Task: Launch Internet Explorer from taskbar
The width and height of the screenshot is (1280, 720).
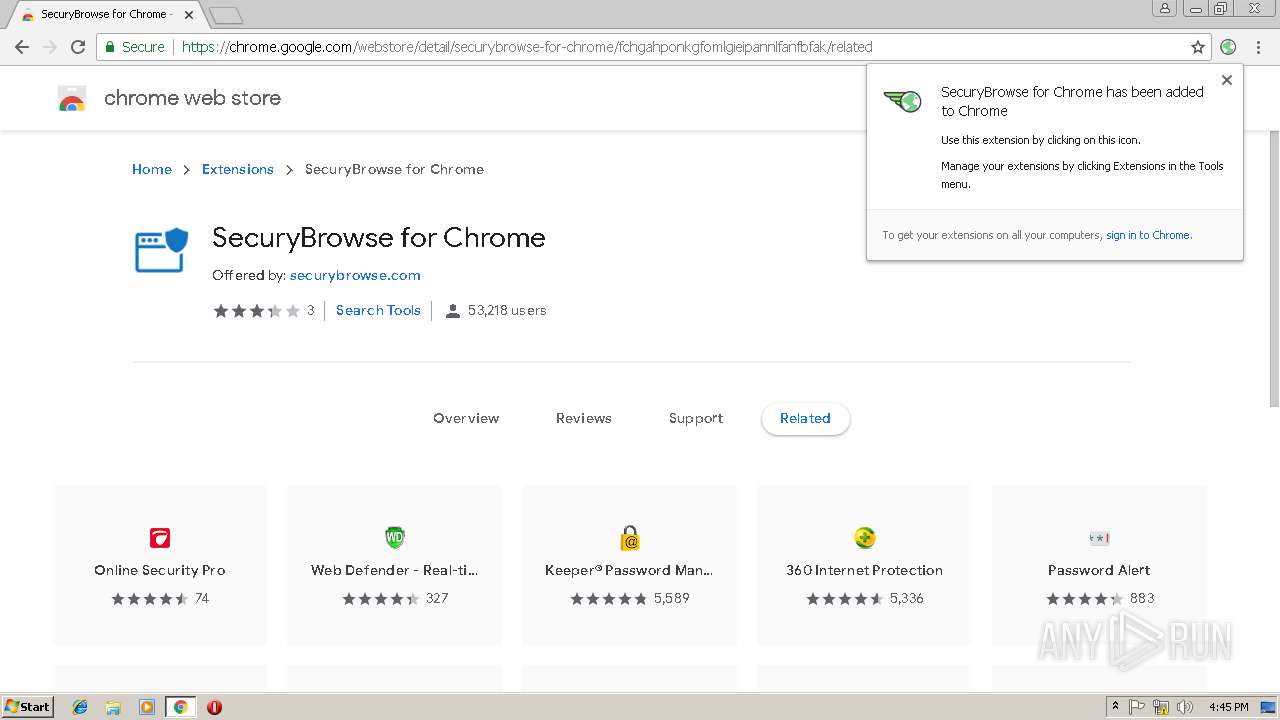Action: pyautogui.click(x=80, y=707)
